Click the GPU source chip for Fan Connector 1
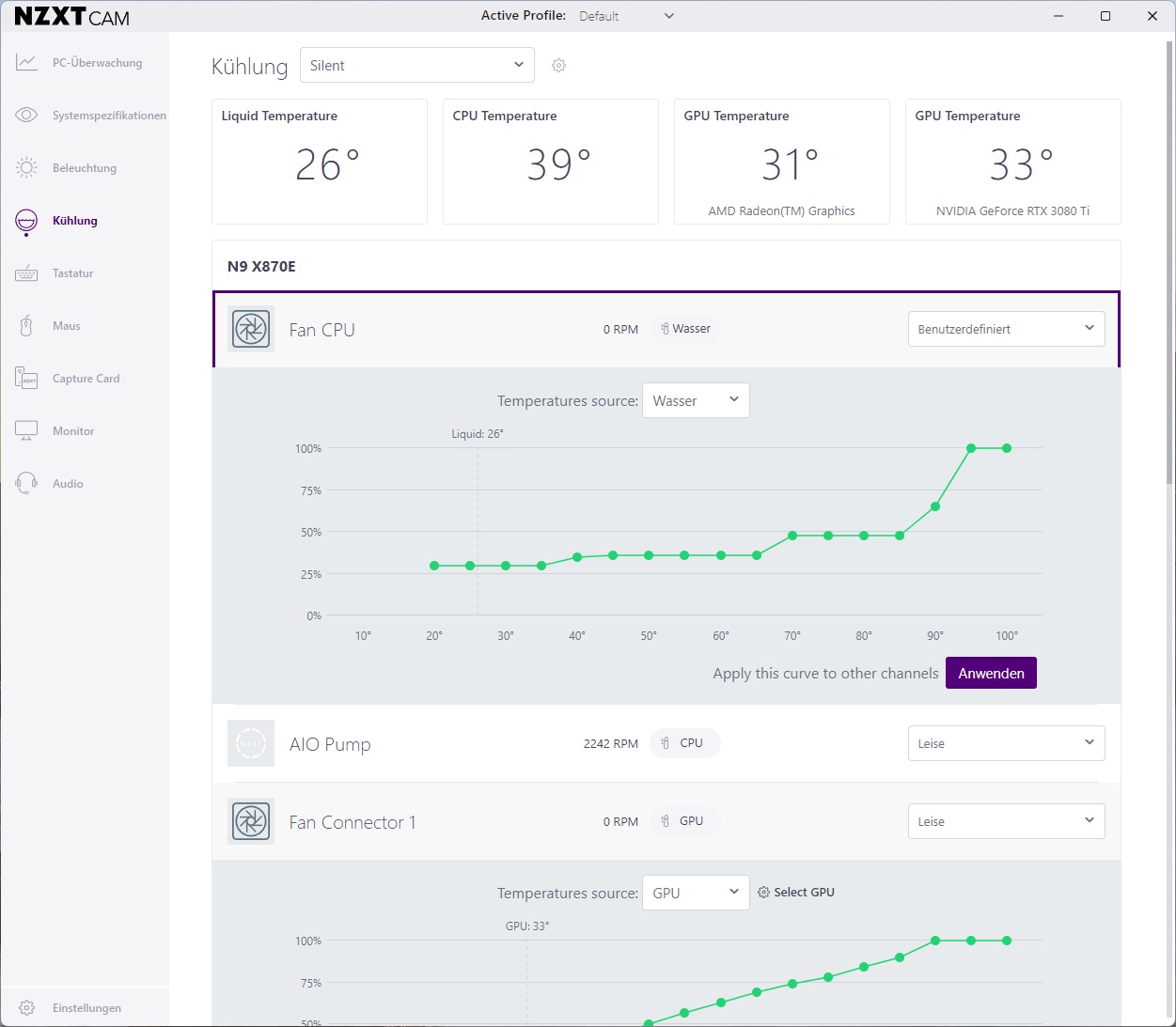This screenshot has height=1027, width=1176. pos(685,821)
